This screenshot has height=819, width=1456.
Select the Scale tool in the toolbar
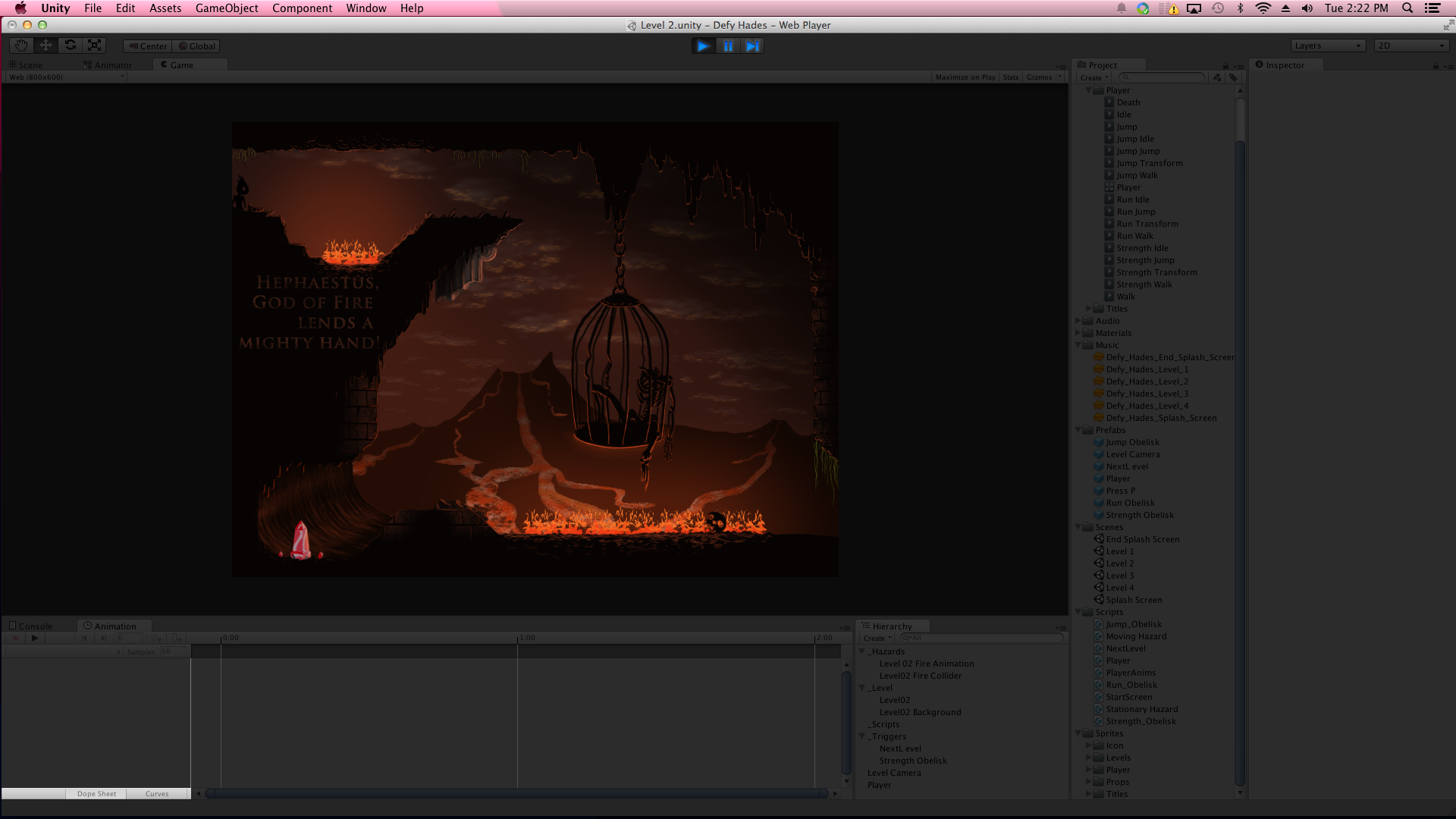[94, 45]
